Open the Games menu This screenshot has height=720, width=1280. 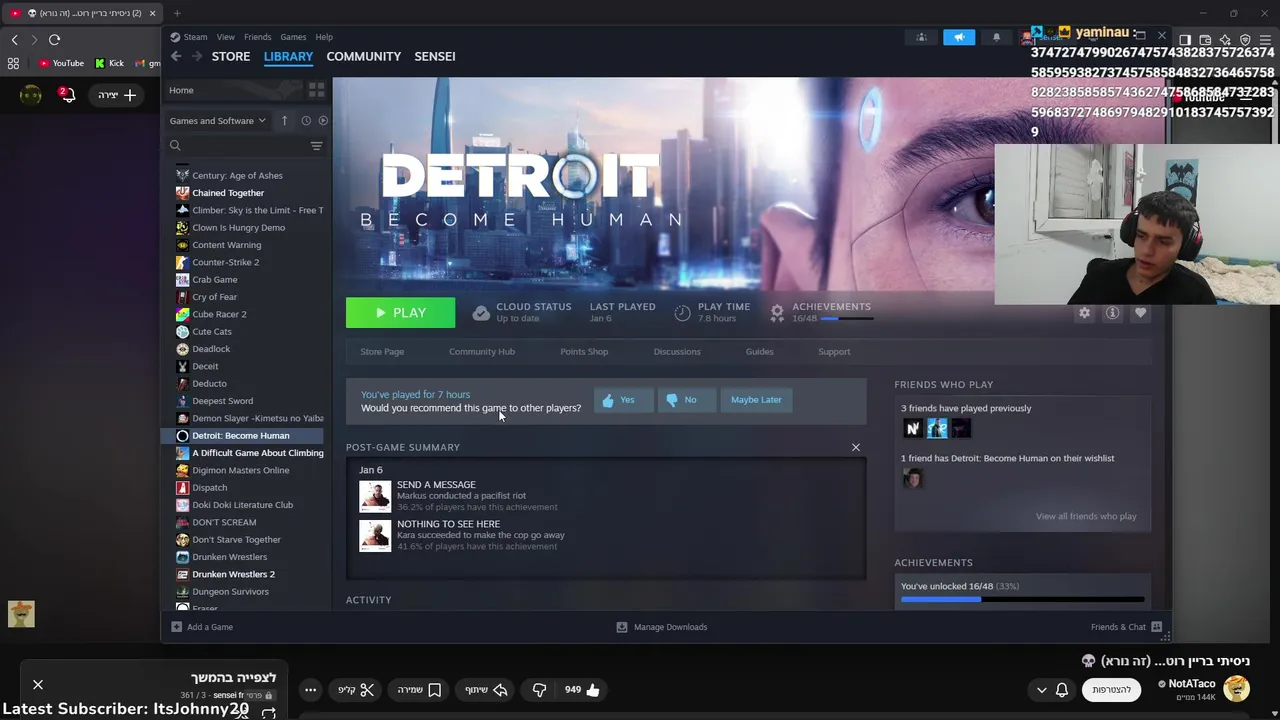[x=293, y=37]
